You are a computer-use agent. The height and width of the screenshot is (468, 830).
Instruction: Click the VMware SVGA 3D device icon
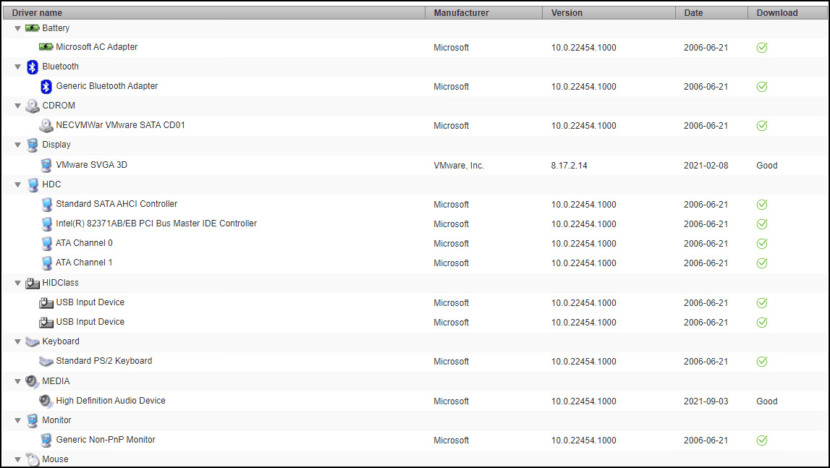(x=46, y=165)
